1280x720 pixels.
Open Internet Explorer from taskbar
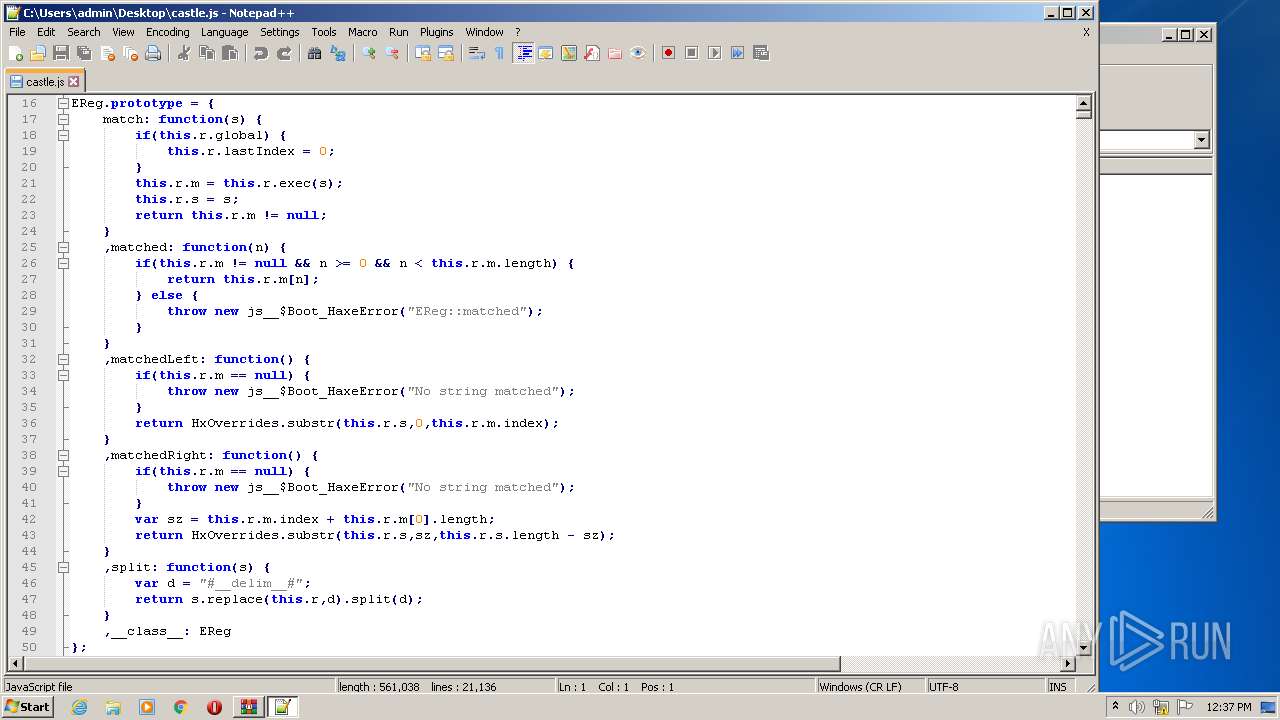[79, 707]
